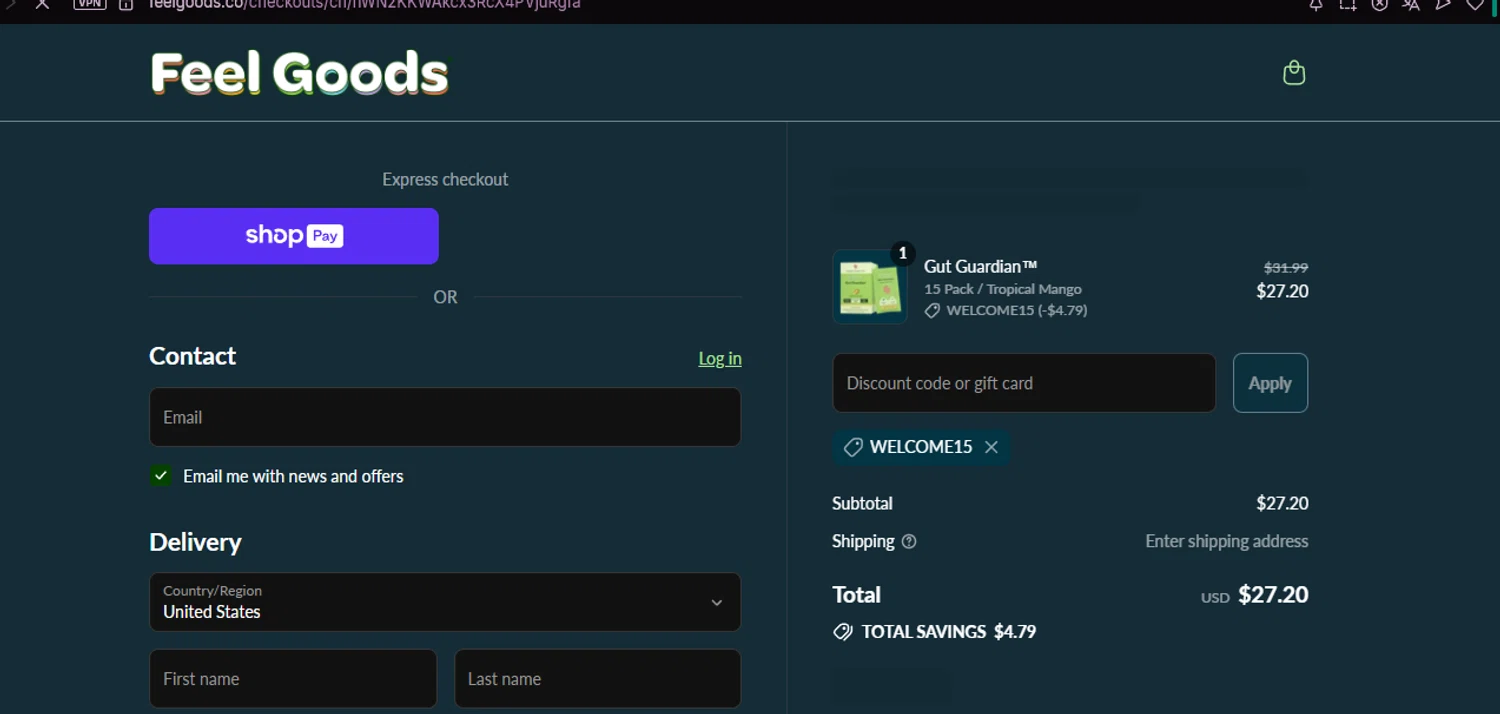This screenshot has height=714, width=1500.
Task: Open the Country/Region dropdown
Action: point(445,602)
